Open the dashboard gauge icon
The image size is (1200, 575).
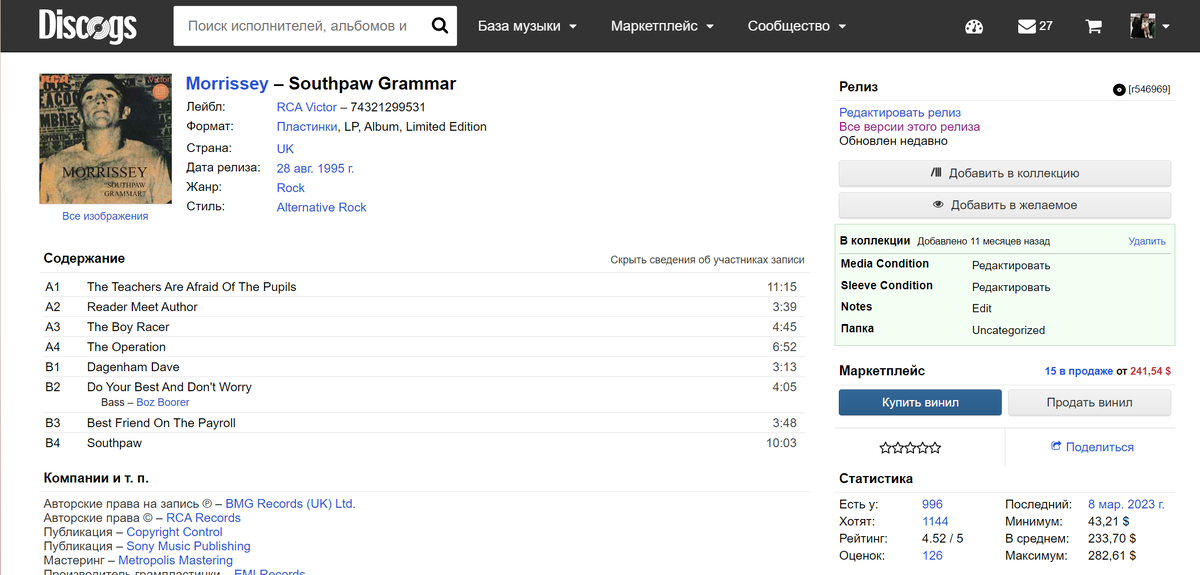(974, 26)
